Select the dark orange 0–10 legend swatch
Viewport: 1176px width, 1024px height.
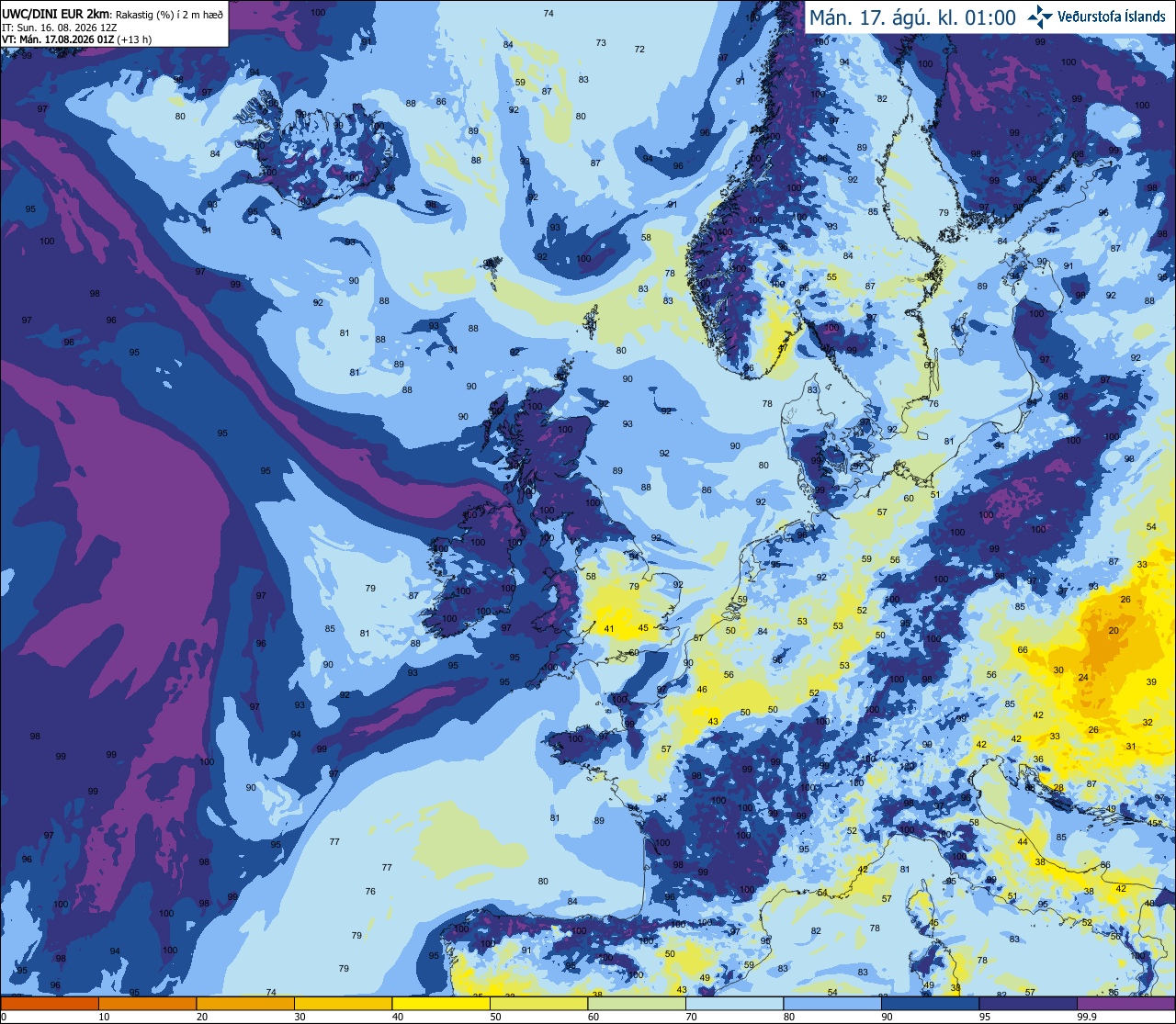[50, 1004]
